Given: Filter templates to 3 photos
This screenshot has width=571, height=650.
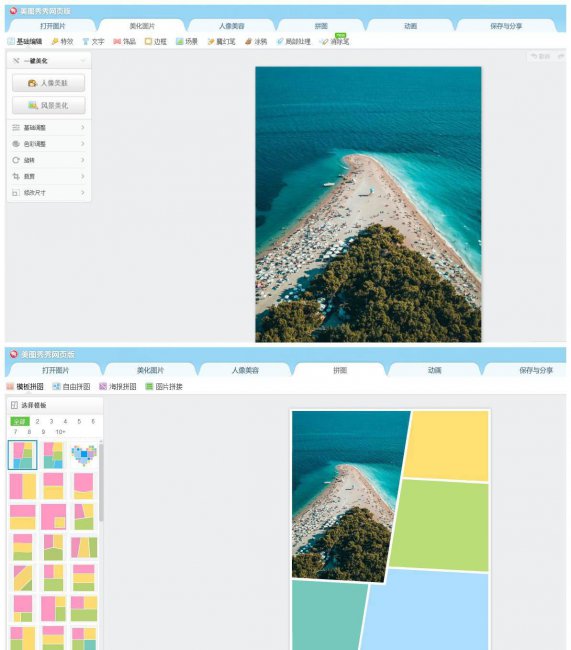Looking at the screenshot, I should coord(51,421).
